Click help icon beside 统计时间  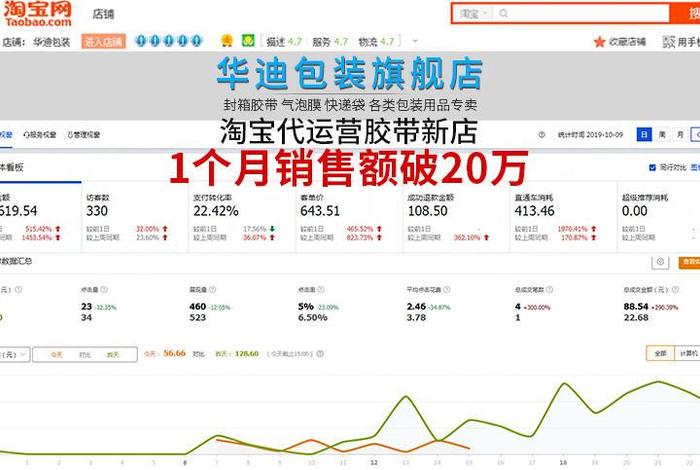coord(542,134)
